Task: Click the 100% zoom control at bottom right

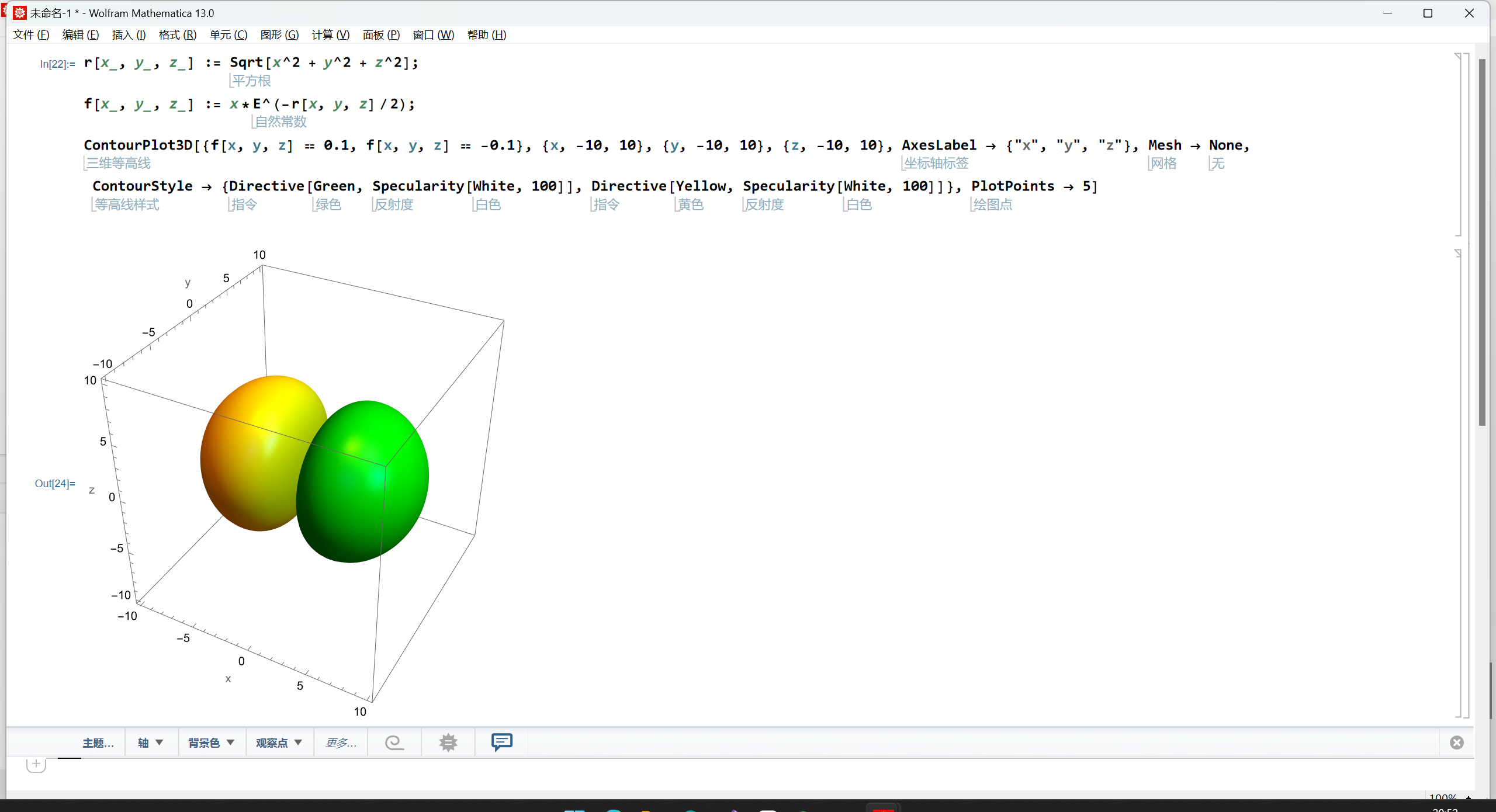Action: coord(1445,798)
